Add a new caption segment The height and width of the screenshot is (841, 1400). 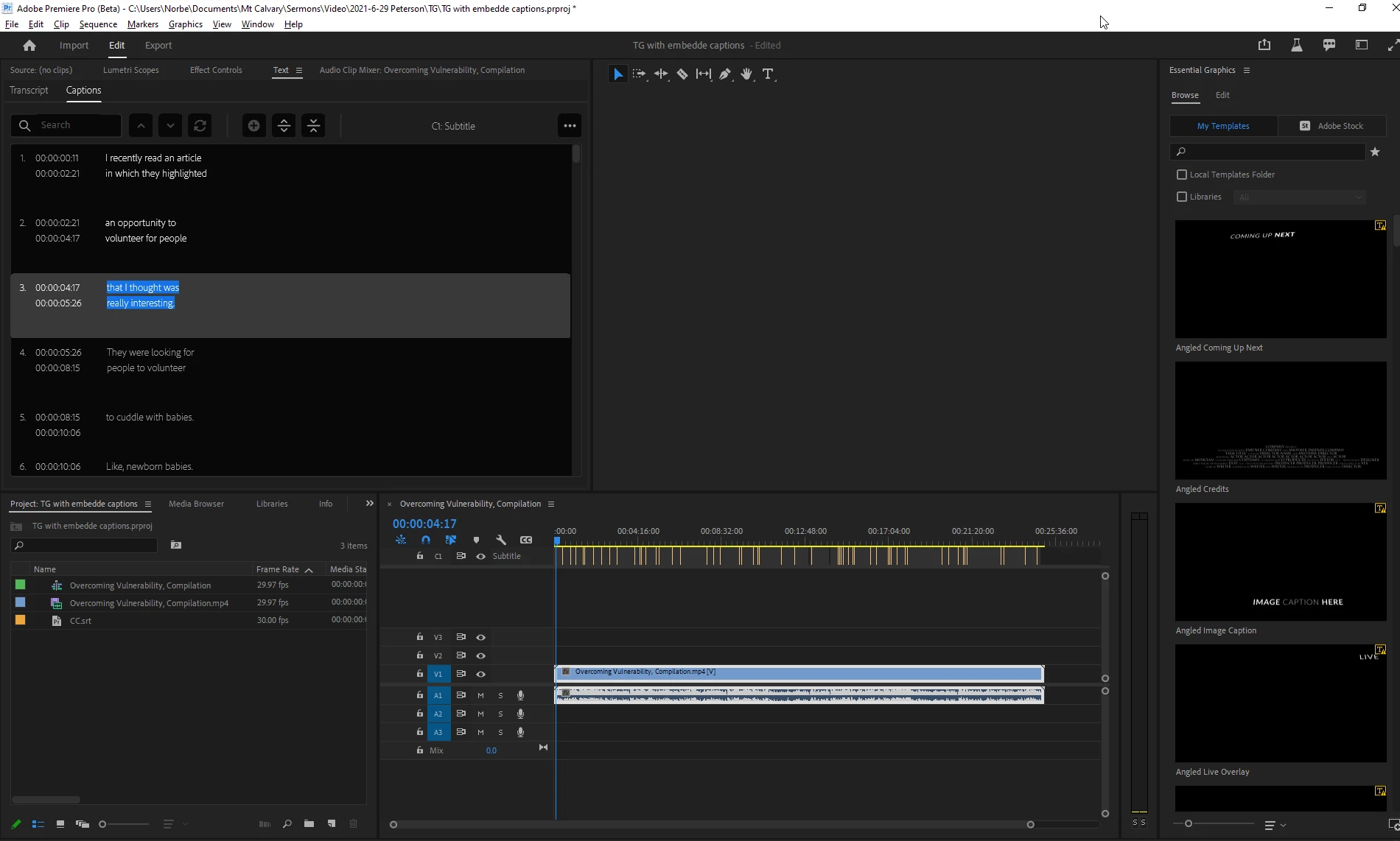coord(253,126)
